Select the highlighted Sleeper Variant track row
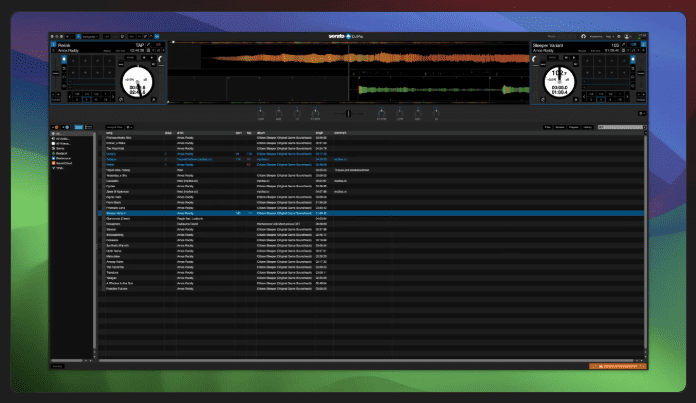Screen dimensions: 696x403 coord(371,213)
